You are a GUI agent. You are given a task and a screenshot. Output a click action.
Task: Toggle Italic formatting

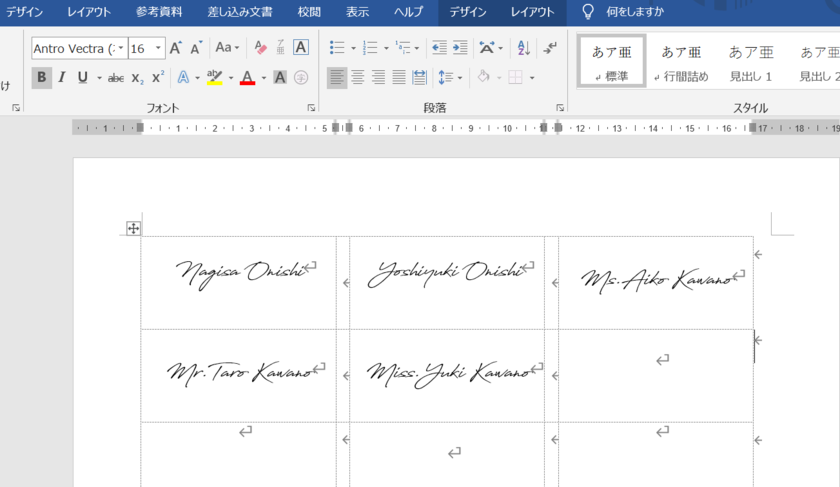point(62,78)
